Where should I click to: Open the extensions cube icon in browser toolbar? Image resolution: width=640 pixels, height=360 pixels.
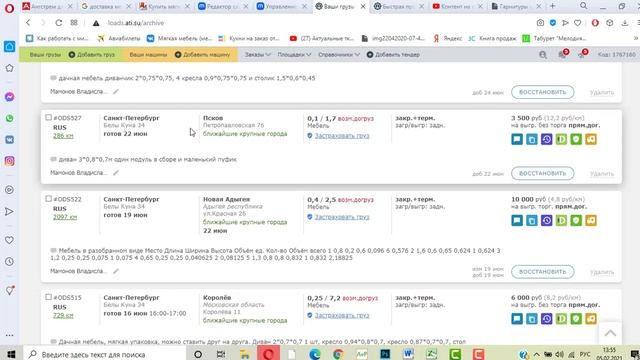coord(609,23)
